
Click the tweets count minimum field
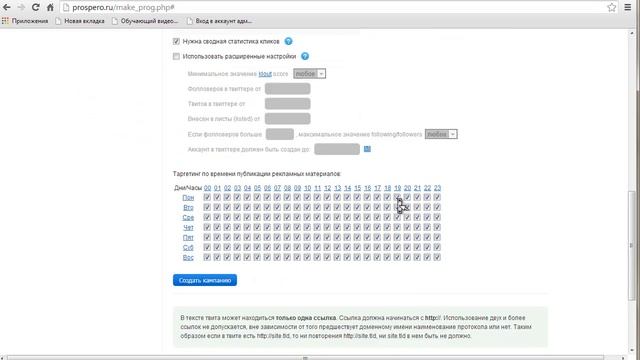[x=287, y=104]
